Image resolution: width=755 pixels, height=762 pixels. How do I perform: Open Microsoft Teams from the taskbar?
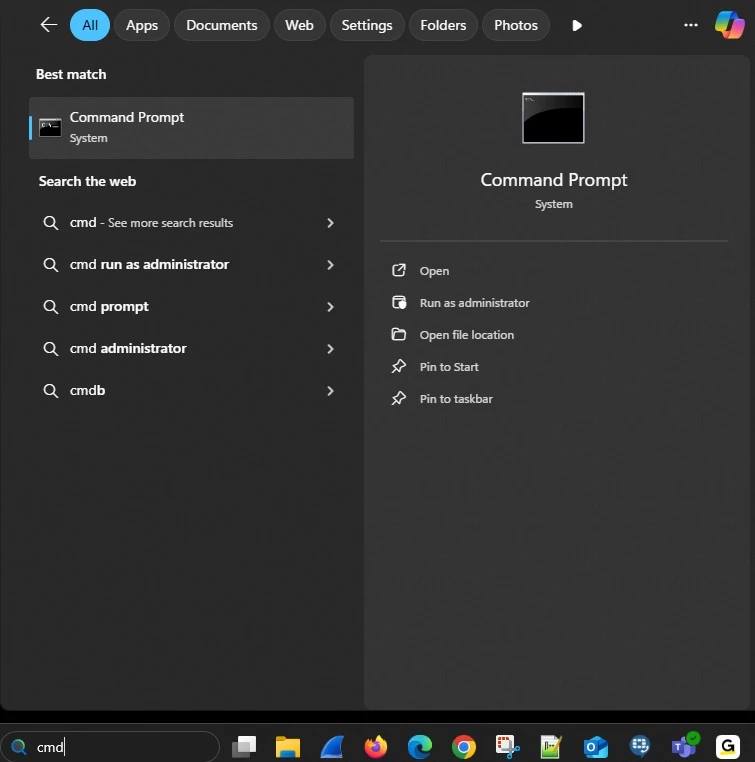685,745
